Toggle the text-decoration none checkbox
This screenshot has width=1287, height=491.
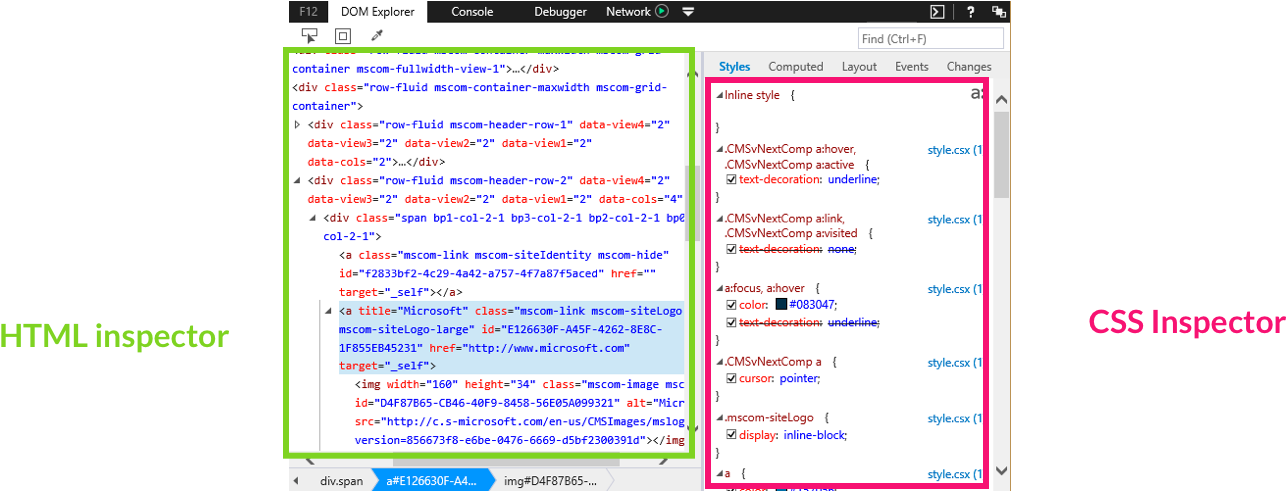[x=731, y=249]
